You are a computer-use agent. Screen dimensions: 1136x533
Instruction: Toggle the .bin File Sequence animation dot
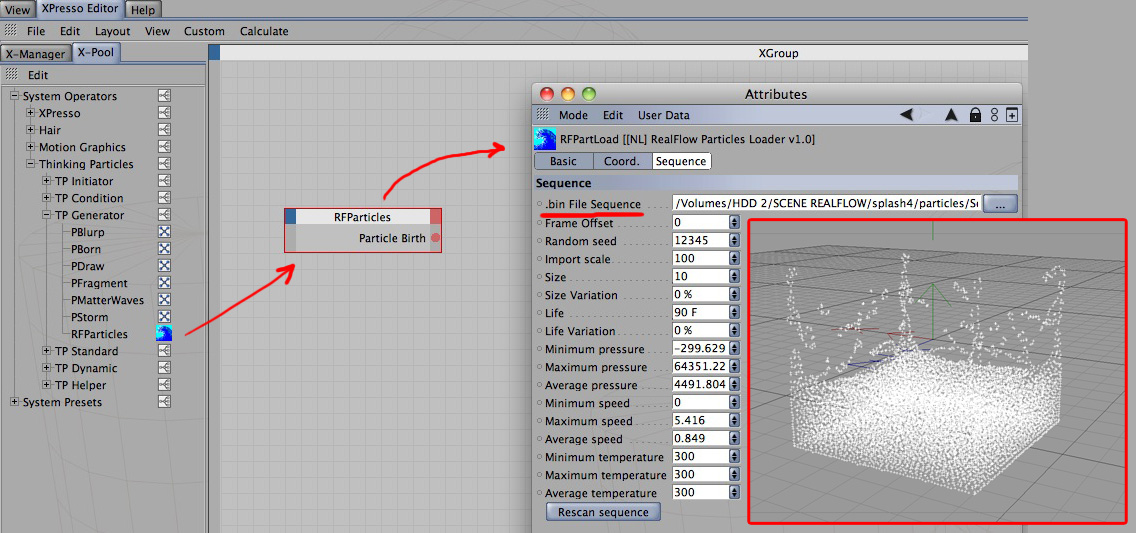pyautogui.click(x=540, y=204)
